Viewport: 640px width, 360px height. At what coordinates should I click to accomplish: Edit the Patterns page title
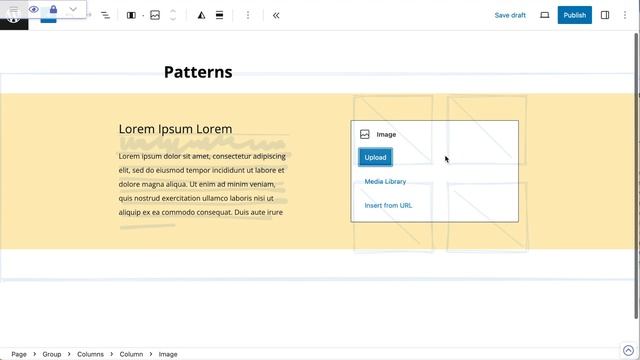tap(198, 72)
